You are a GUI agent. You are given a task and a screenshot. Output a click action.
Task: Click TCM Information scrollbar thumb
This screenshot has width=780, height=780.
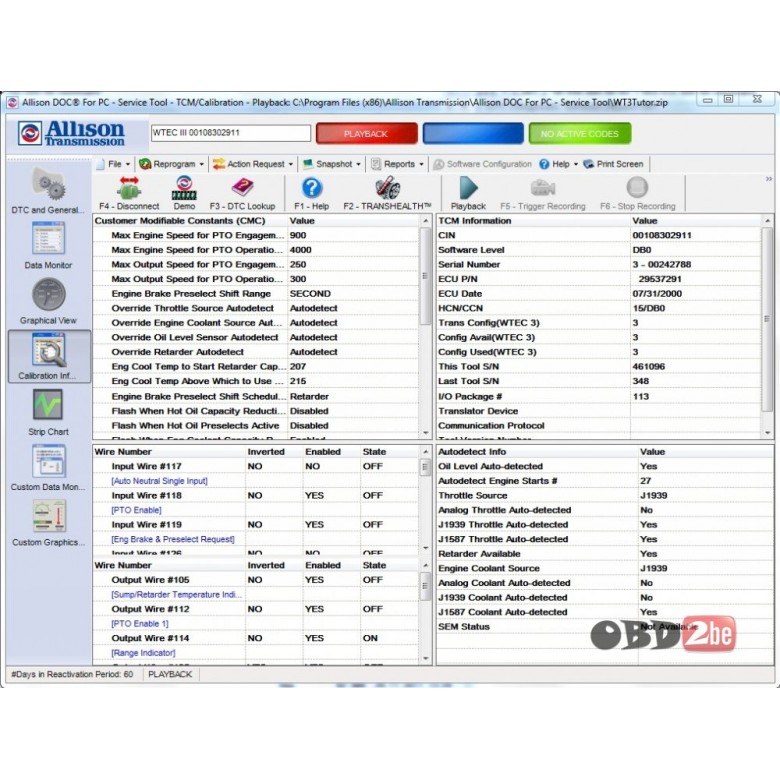coord(767,318)
